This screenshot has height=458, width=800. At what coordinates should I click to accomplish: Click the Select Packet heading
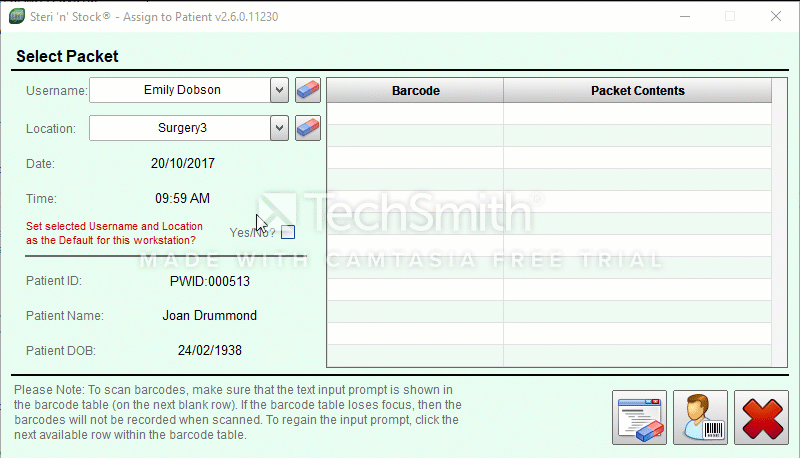[67, 56]
